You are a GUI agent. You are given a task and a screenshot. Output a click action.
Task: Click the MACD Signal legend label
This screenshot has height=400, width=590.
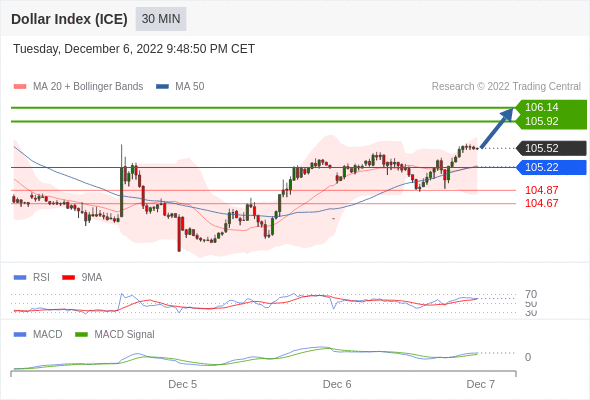coord(124,334)
